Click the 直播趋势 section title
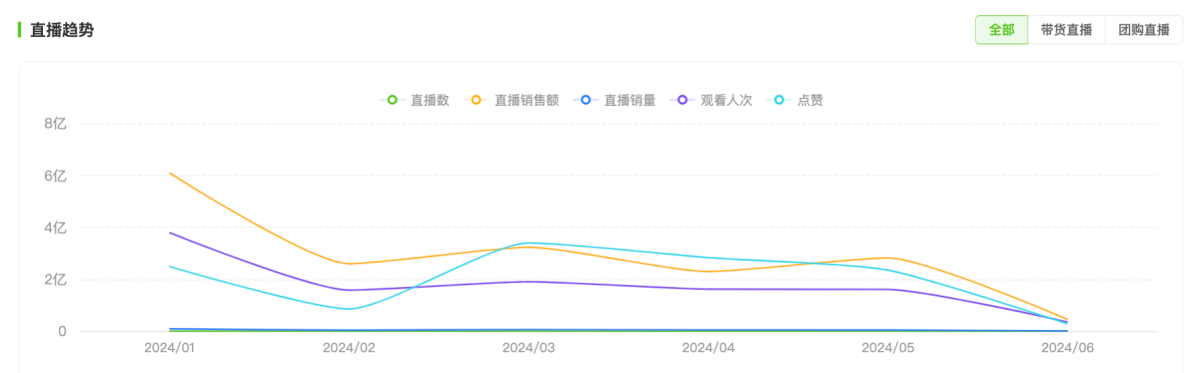 click(62, 30)
